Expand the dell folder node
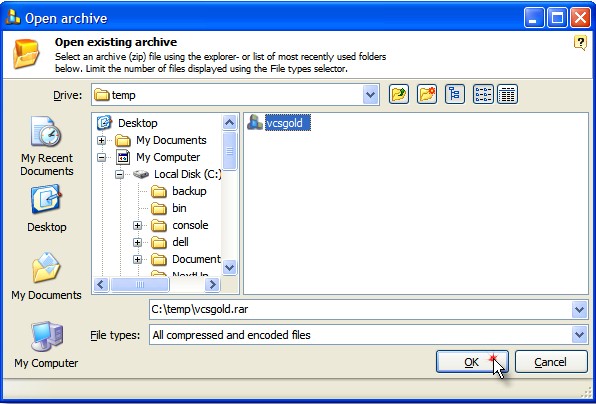This screenshot has height=404, width=596. [x=137, y=242]
